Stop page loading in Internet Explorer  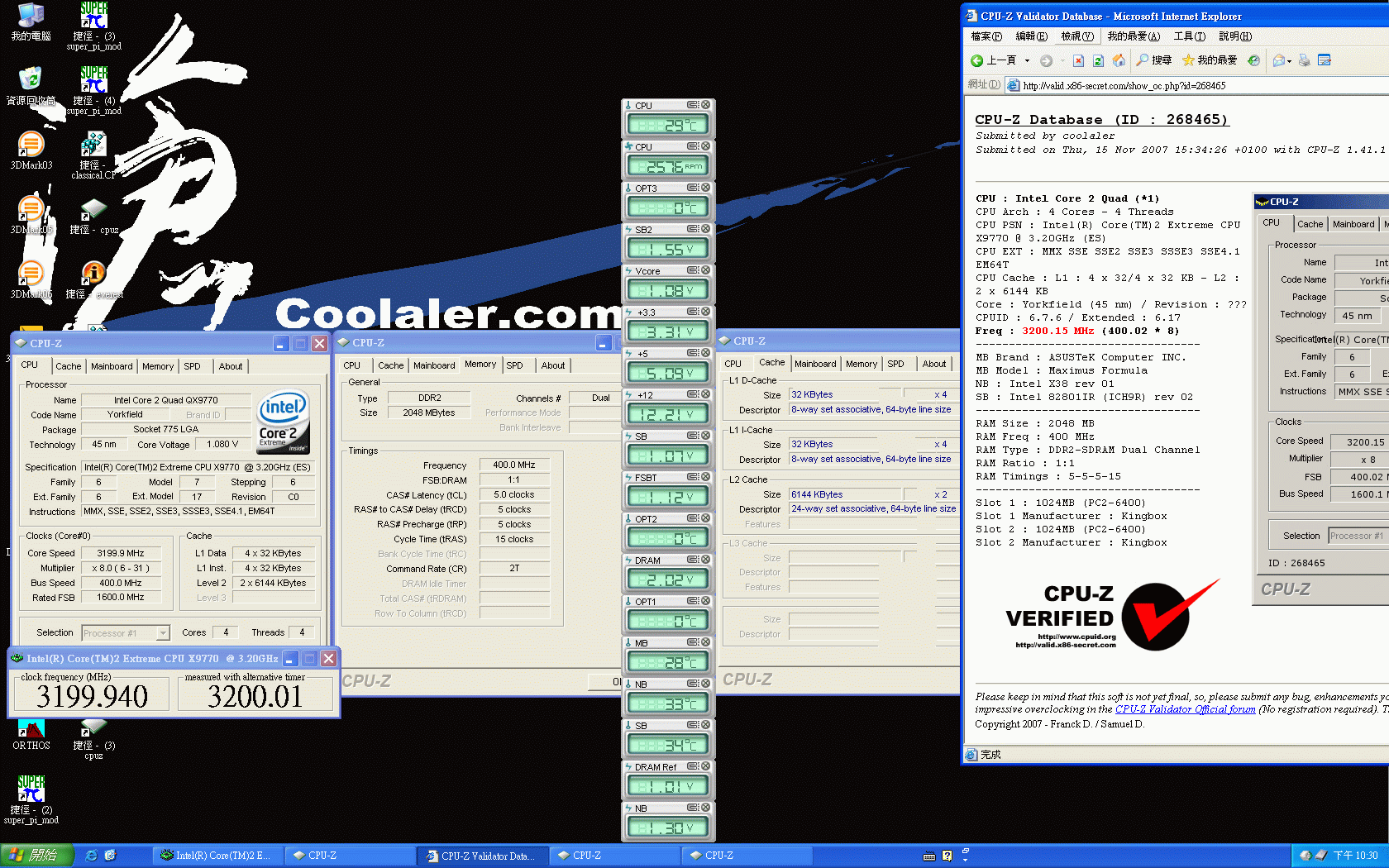(x=1078, y=60)
